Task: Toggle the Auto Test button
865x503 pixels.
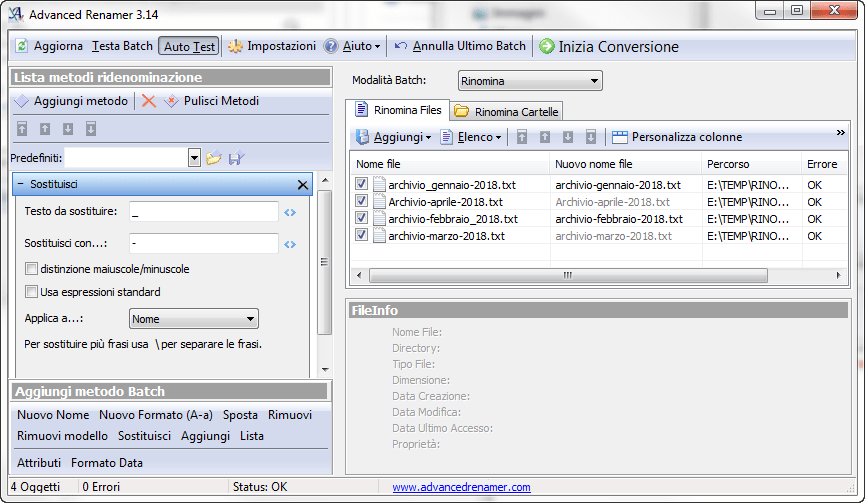Action: pyautogui.click(x=189, y=46)
